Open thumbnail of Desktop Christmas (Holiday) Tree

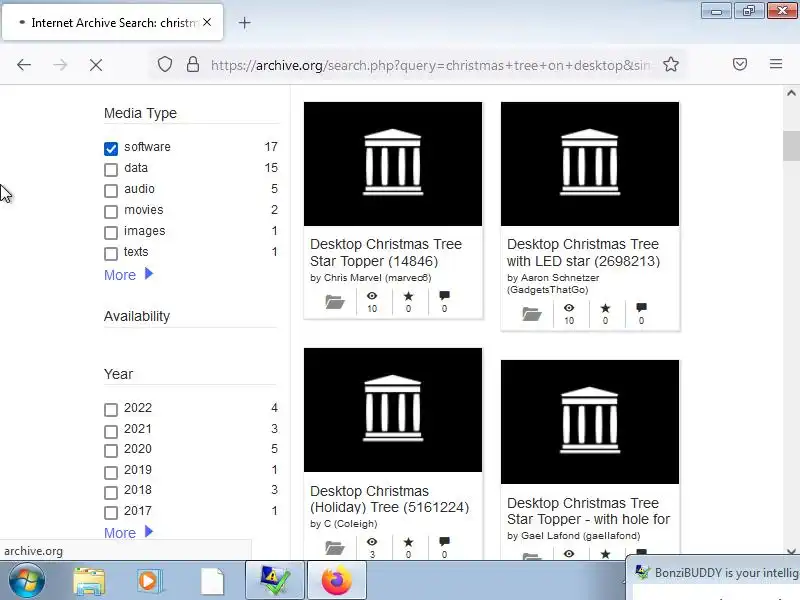tap(393, 410)
